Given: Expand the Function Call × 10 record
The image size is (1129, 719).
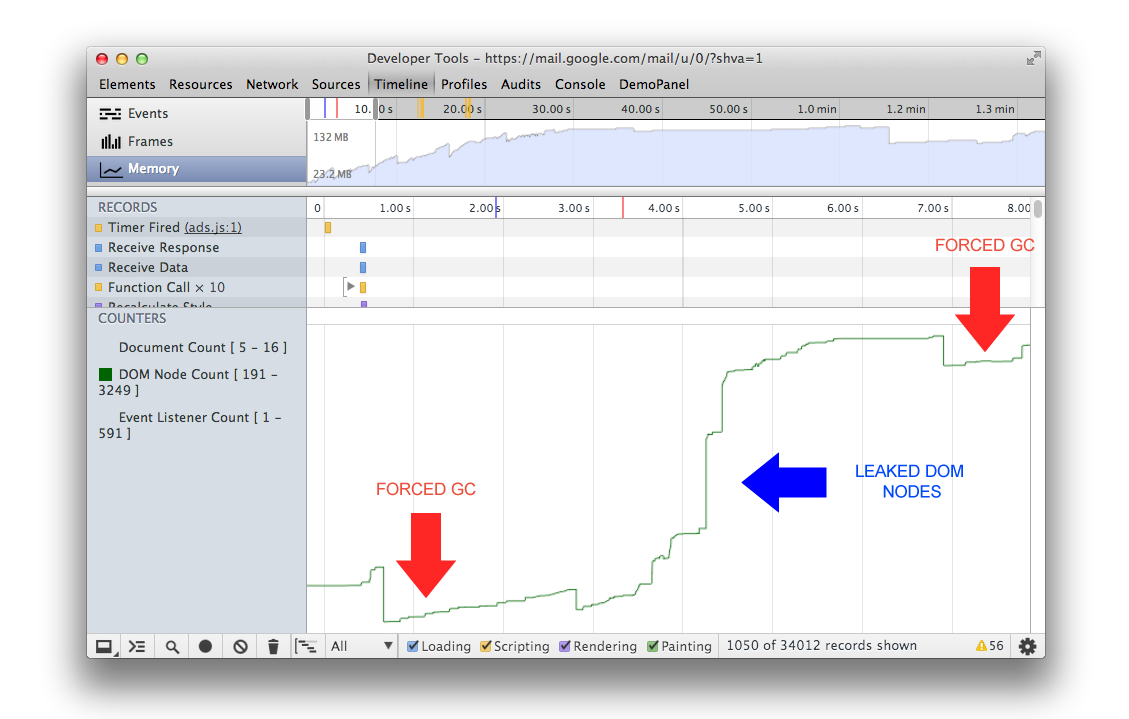Looking at the screenshot, I should (351, 286).
